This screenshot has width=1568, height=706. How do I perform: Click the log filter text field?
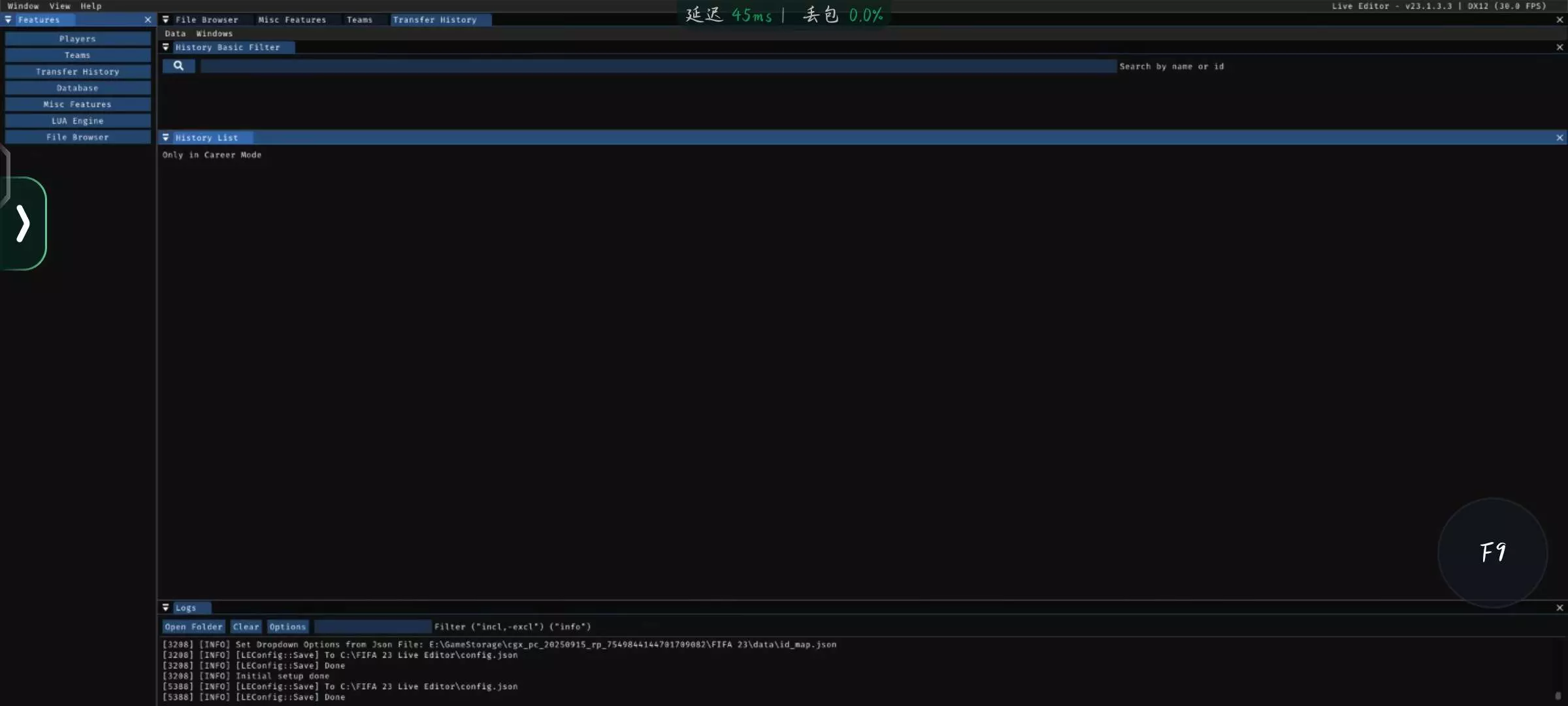point(372,626)
